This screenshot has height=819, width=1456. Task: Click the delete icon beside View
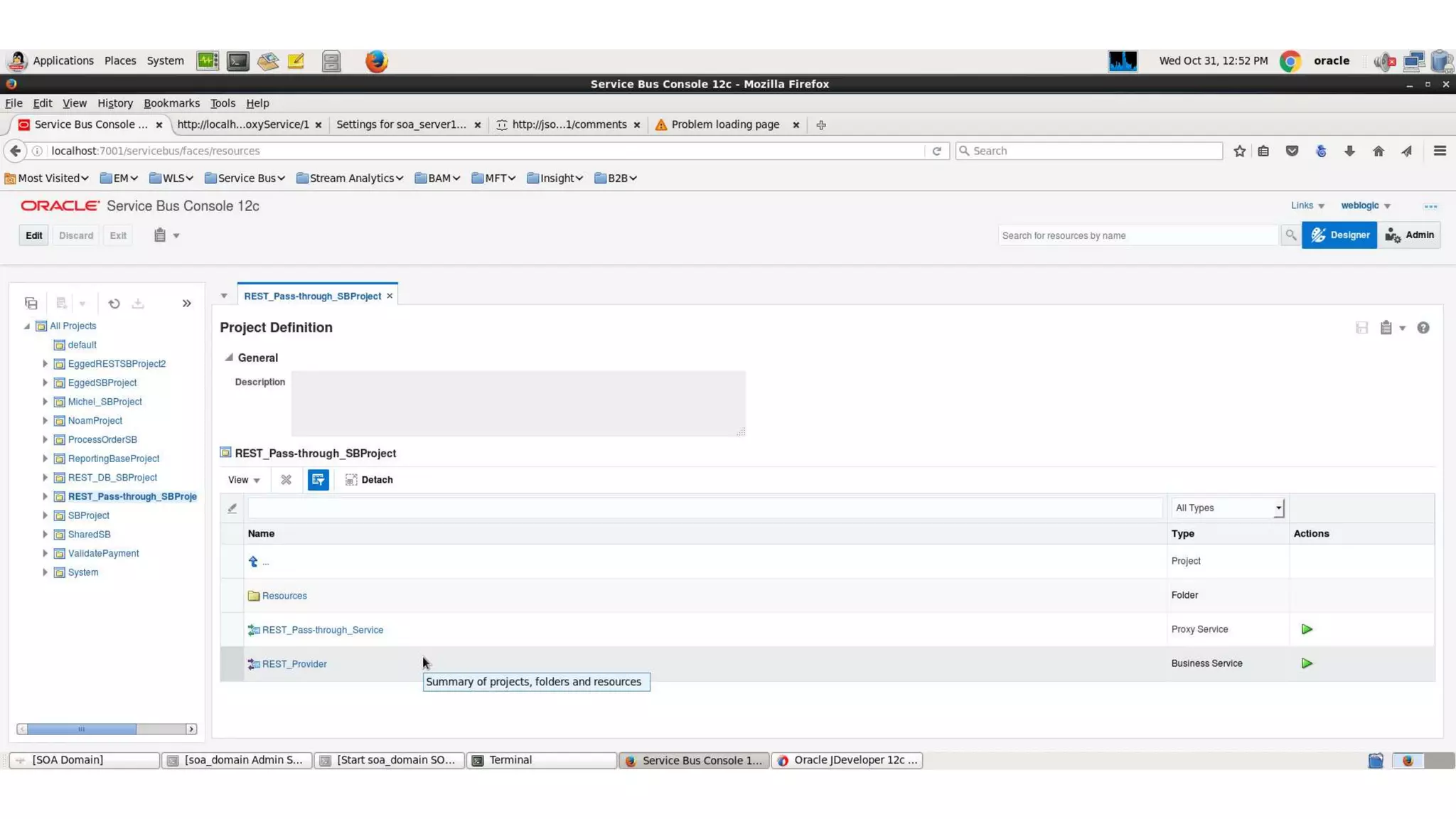[x=286, y=480]
